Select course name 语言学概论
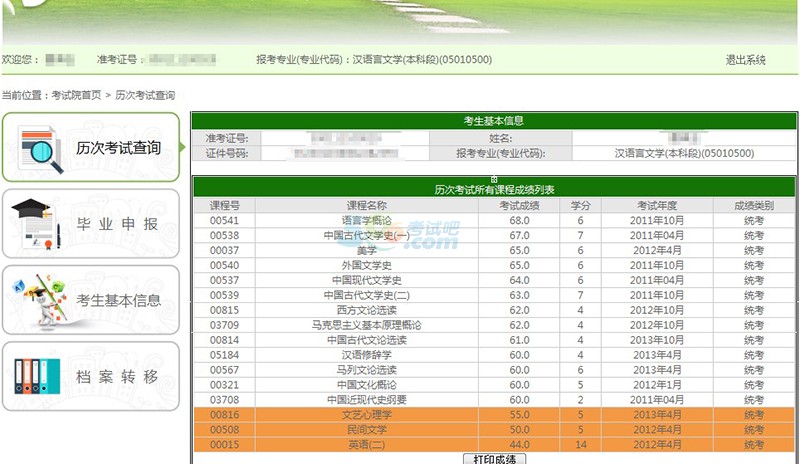Image resolution: width=800 pixels, height=464 pixels. (367, 221)
